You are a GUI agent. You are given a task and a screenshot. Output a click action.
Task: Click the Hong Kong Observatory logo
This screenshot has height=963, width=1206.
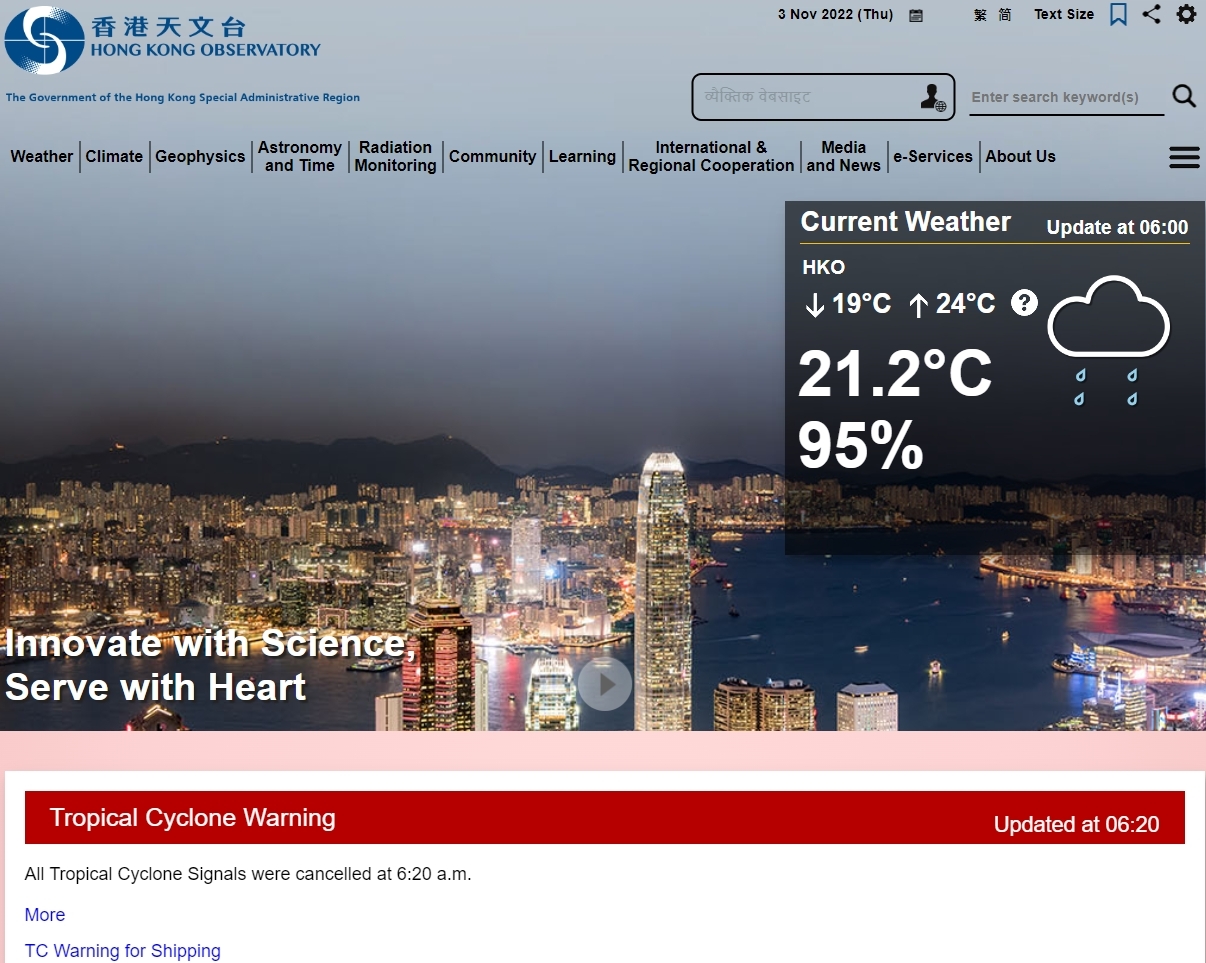tap(43, 41)
